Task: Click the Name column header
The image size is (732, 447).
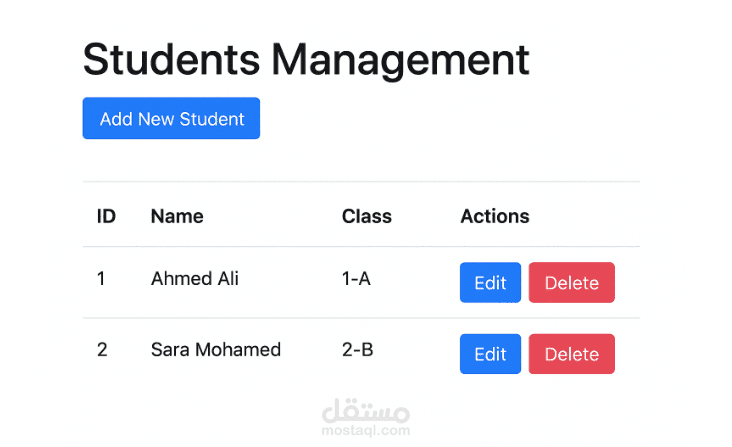Action: [177, 216]
